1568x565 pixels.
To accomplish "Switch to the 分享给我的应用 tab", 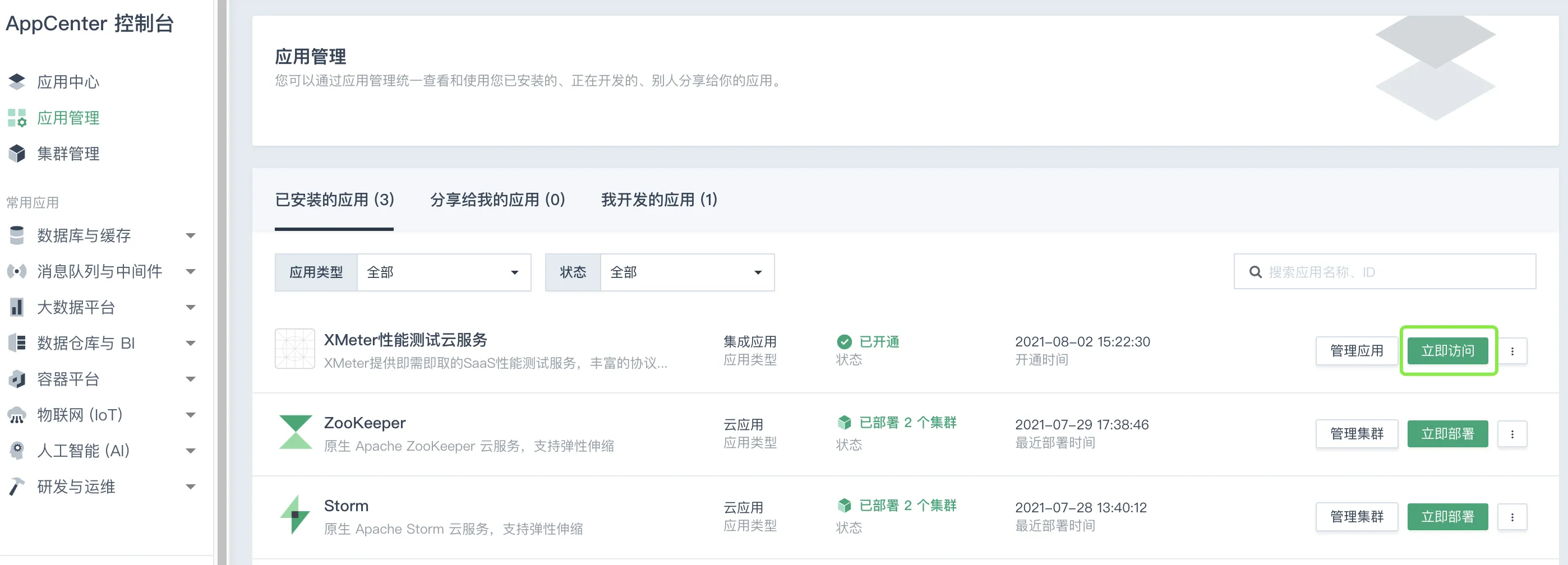I will pos(497,200).
